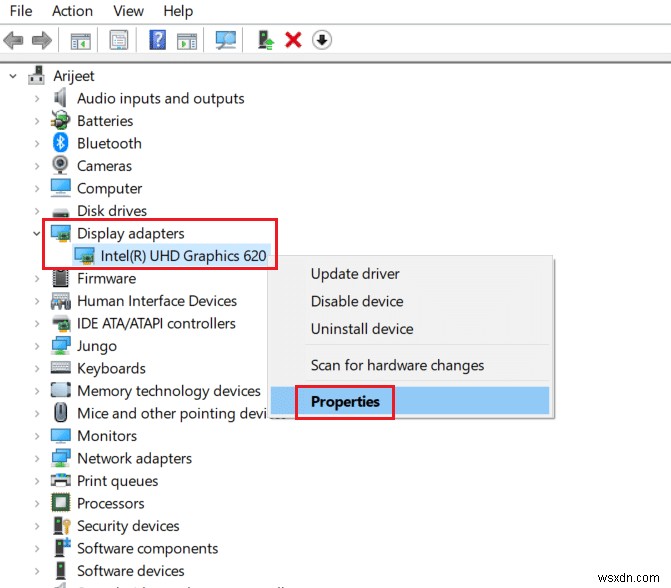671x588 pixels.
Task: Open the Help menu
Action: pos(178,11)
